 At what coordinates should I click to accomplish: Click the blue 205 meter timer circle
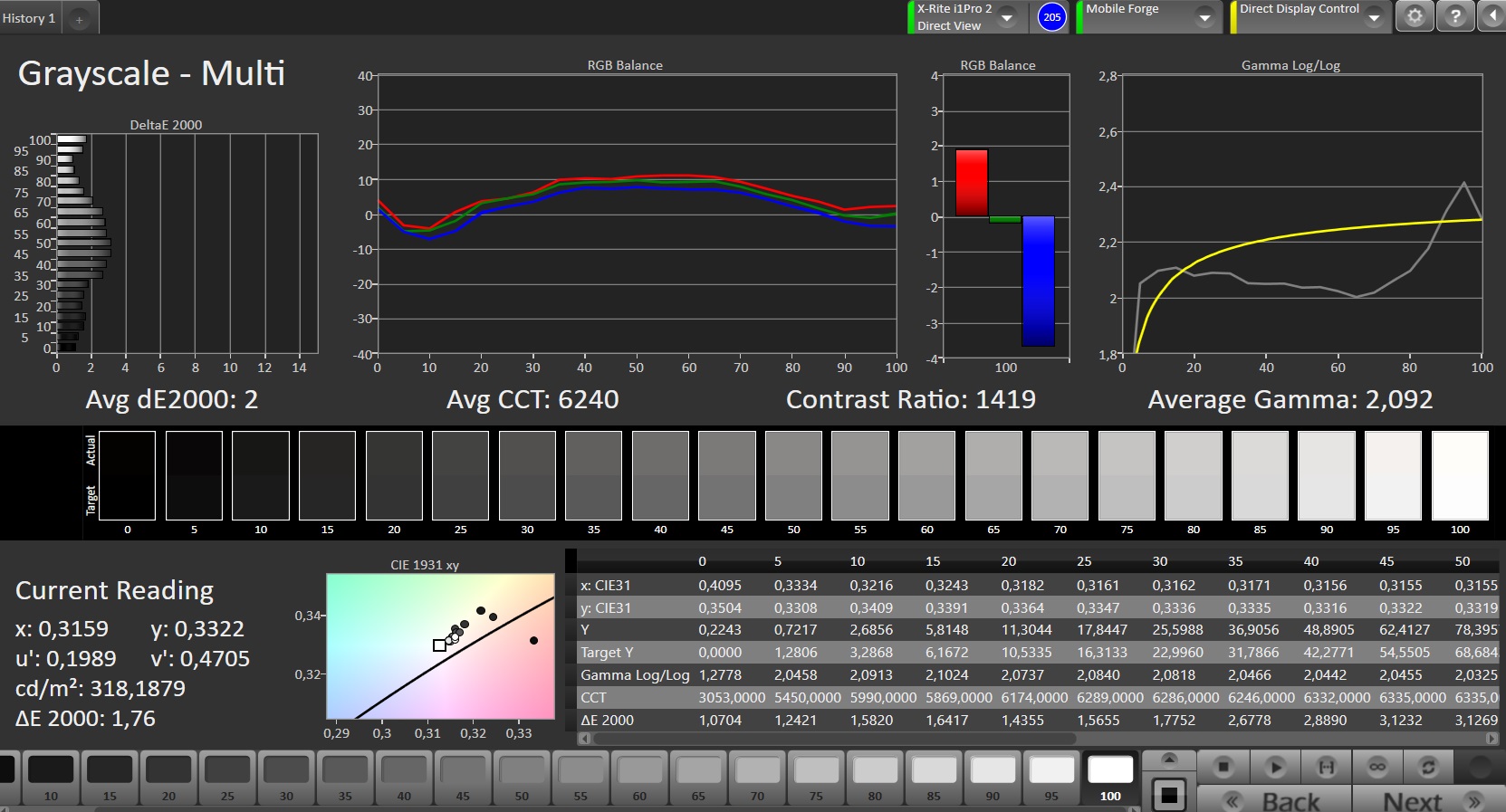click(x=1051, y=17)
